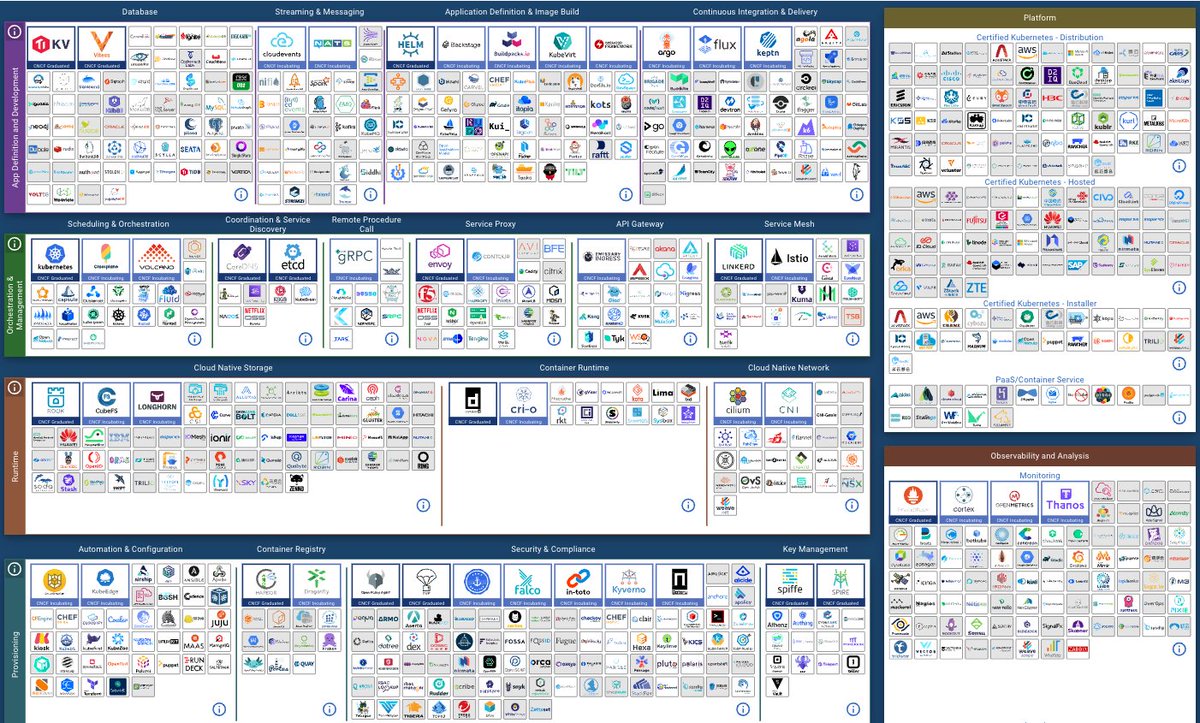Click the Dragonfly card
Screen dimensions: 1200x723
tap(316, 586)
